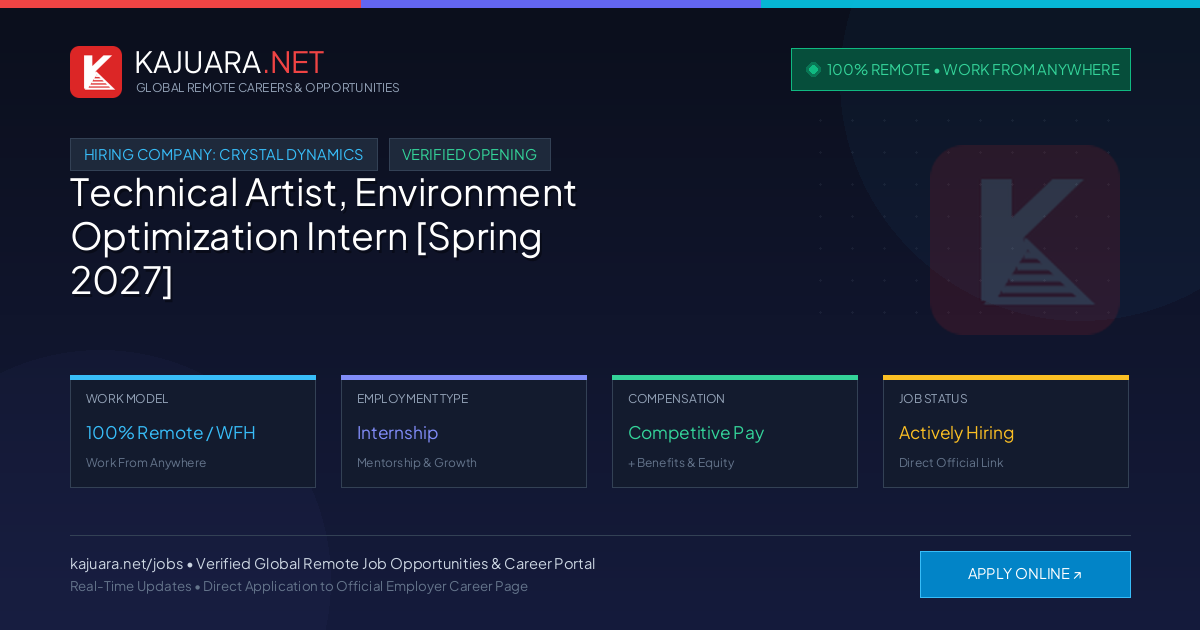Click the VERIFIED OPENING tag
Viewport: 1200px width, 630px height.
pyautogui.click(x=470, y=155)
